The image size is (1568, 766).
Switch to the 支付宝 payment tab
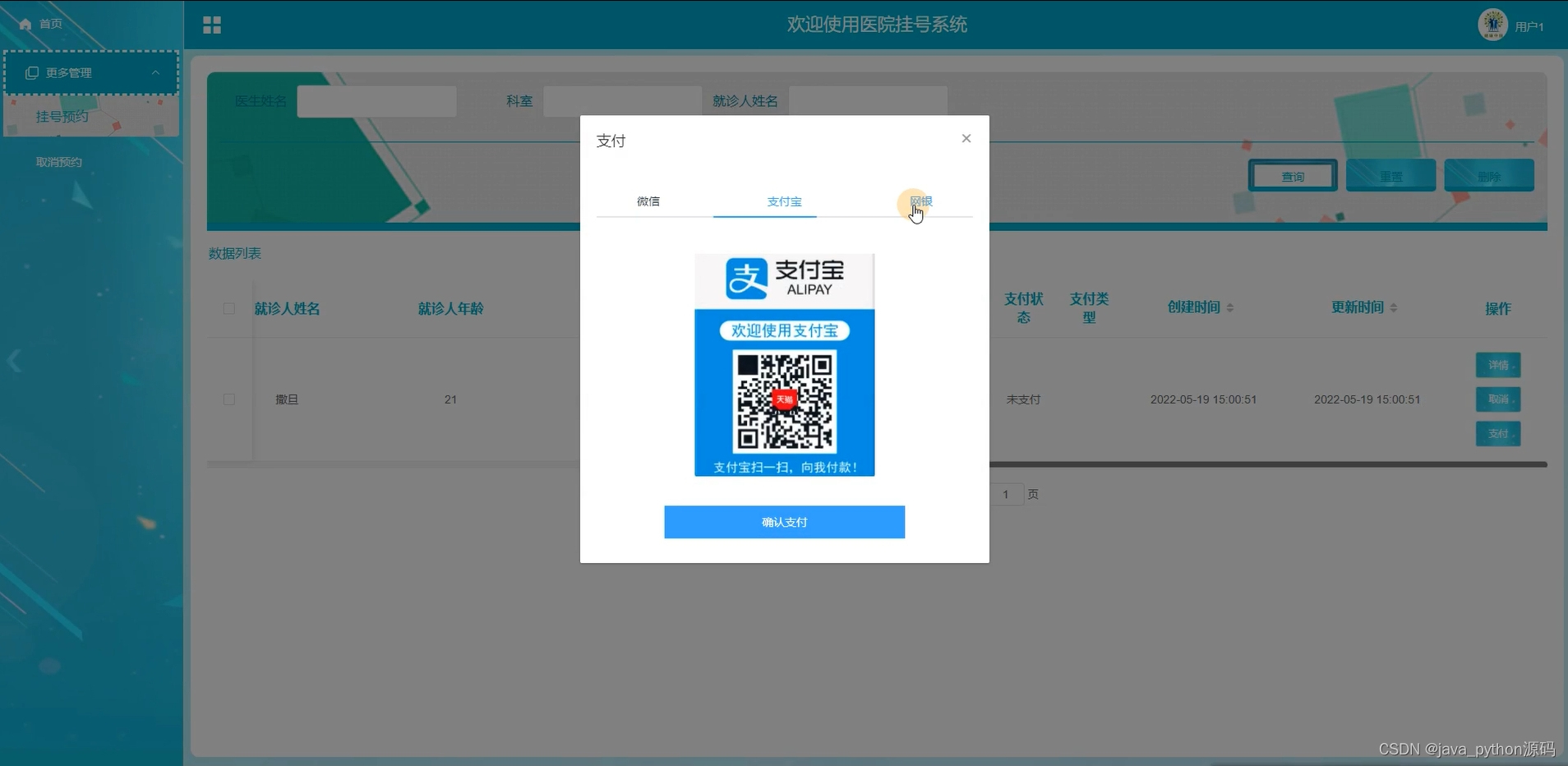point(784,201)
